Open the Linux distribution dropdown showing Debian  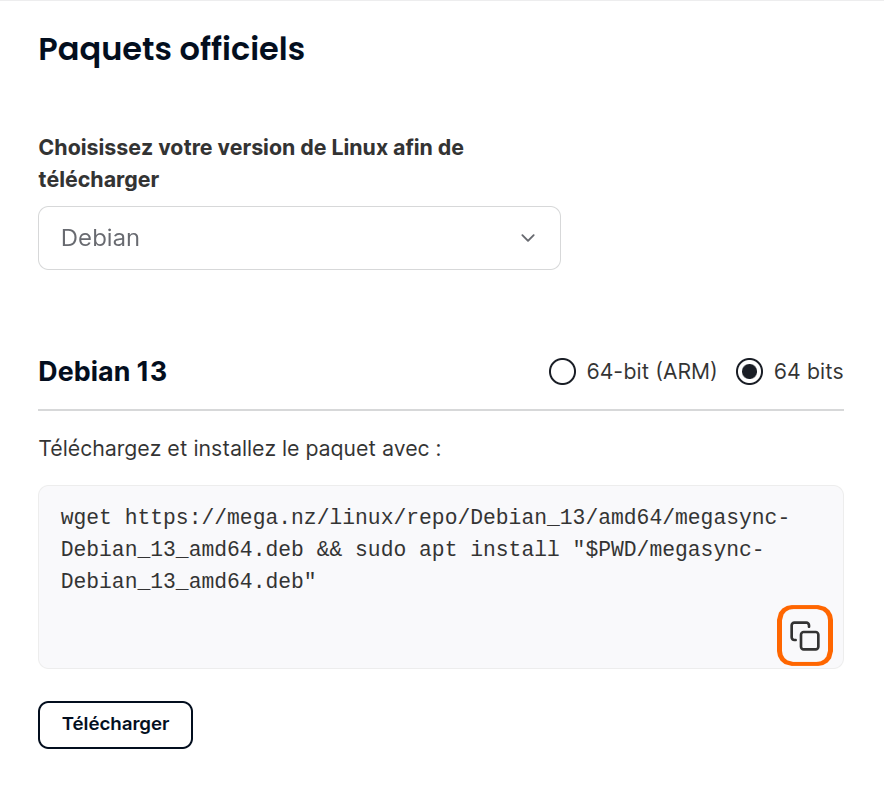299,238
